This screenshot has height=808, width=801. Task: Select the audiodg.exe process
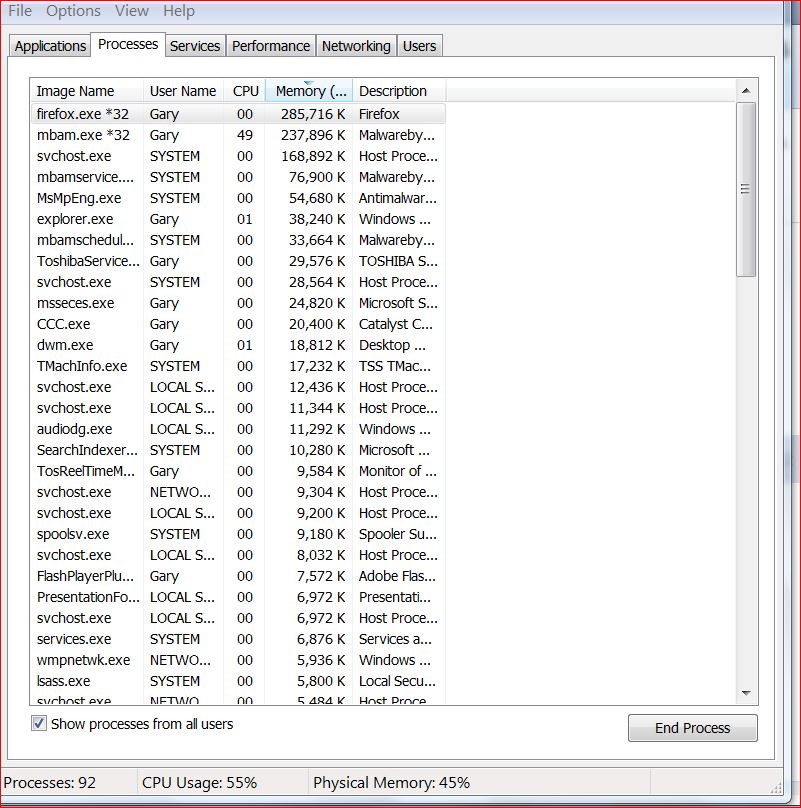238,429
